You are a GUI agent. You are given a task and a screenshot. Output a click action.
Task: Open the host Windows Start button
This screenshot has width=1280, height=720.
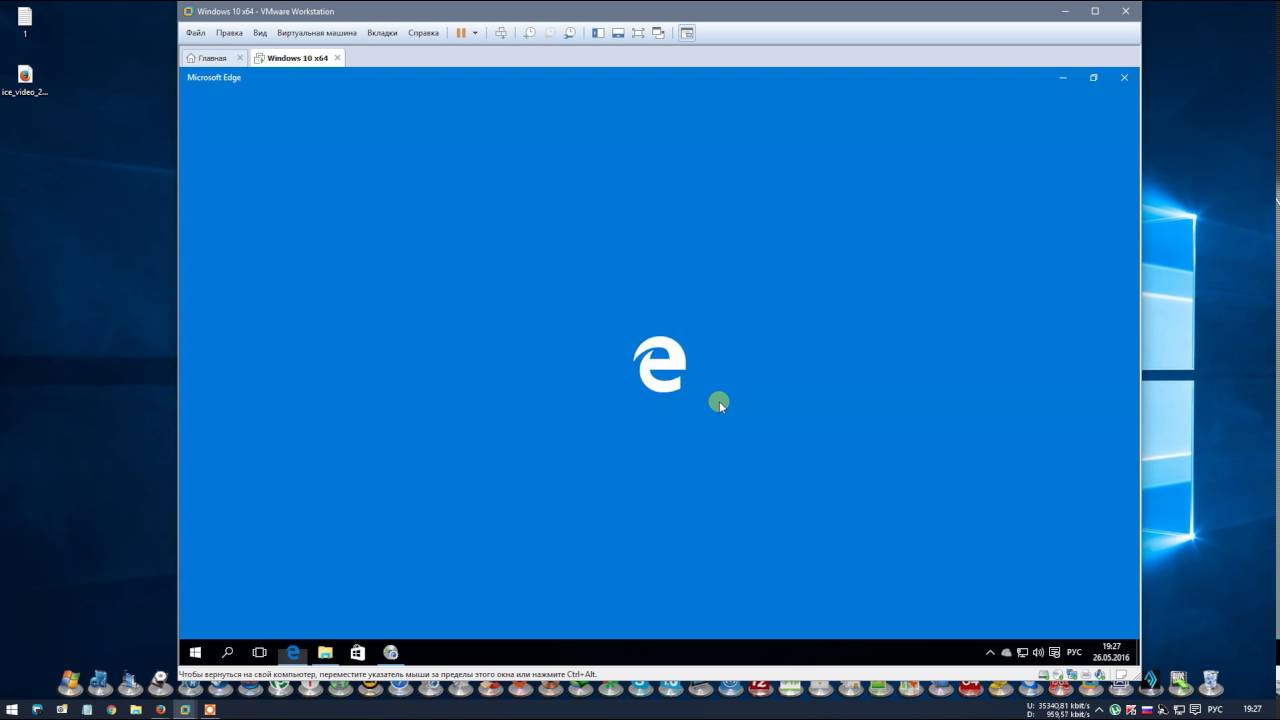11,709
